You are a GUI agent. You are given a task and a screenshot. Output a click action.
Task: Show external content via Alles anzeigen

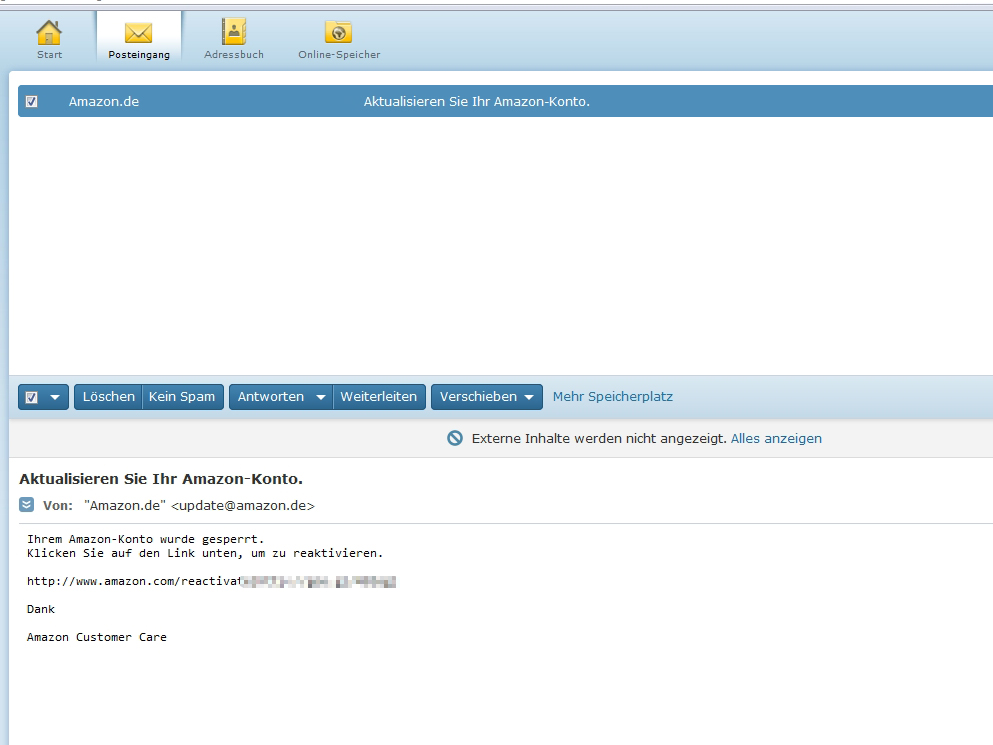point(776,438)
